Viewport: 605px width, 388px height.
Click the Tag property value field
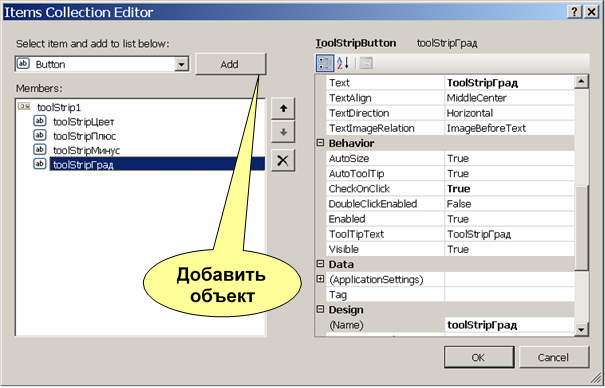coord(509,295)
